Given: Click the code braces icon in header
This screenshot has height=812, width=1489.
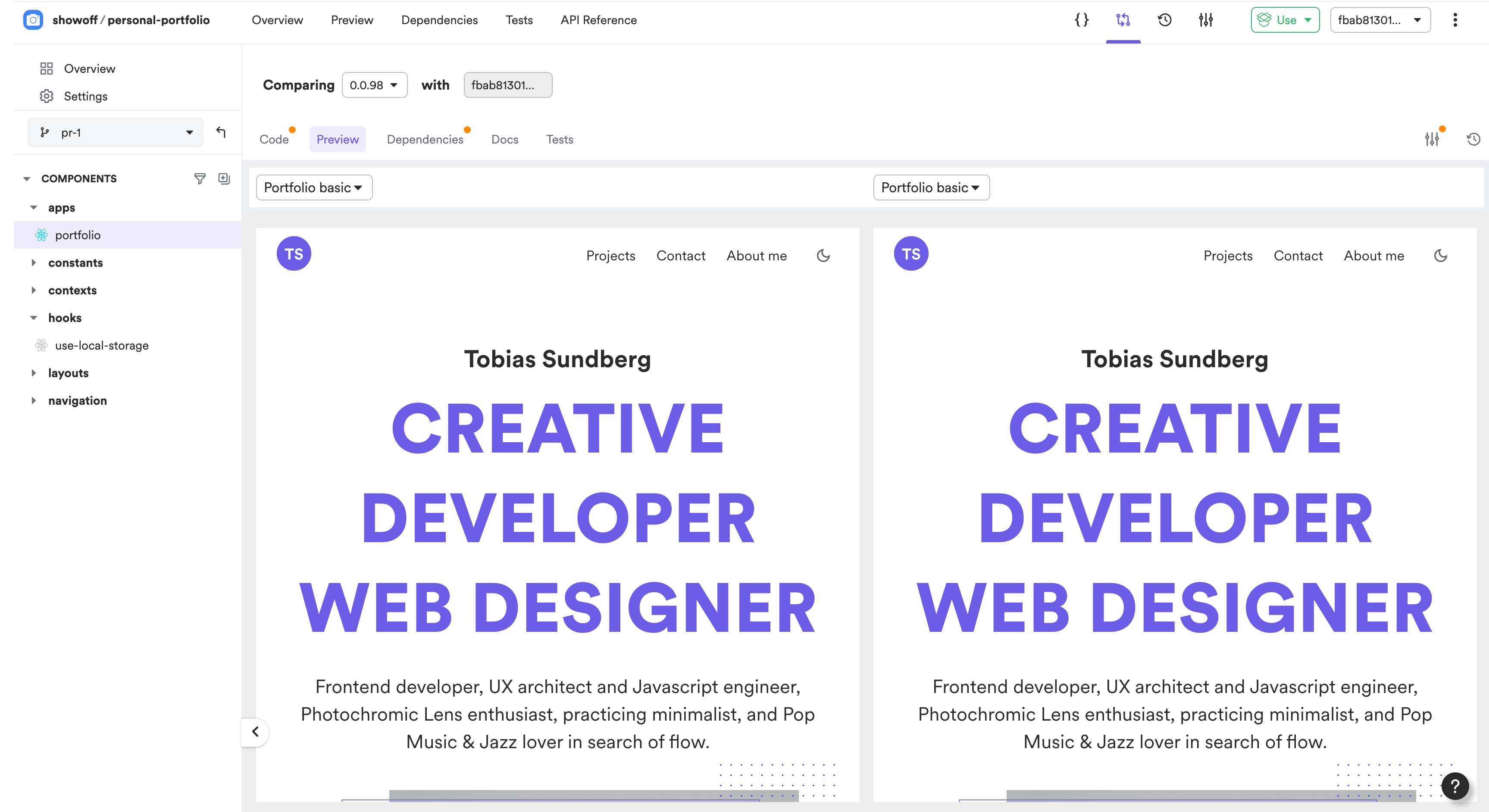Looking at the screenshot, I should [x=1082, y=20].
